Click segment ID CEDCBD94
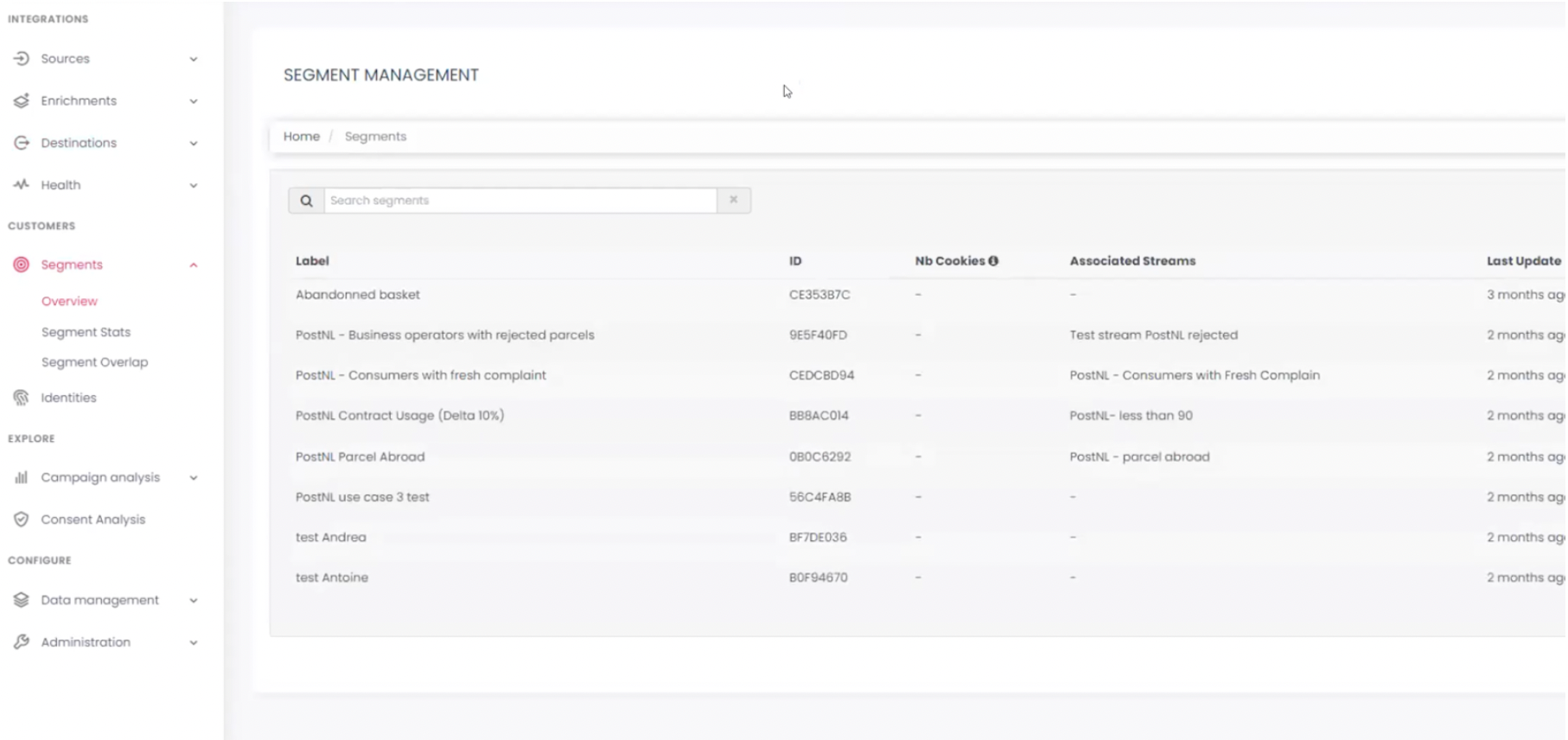 click(x=821, y=375)
